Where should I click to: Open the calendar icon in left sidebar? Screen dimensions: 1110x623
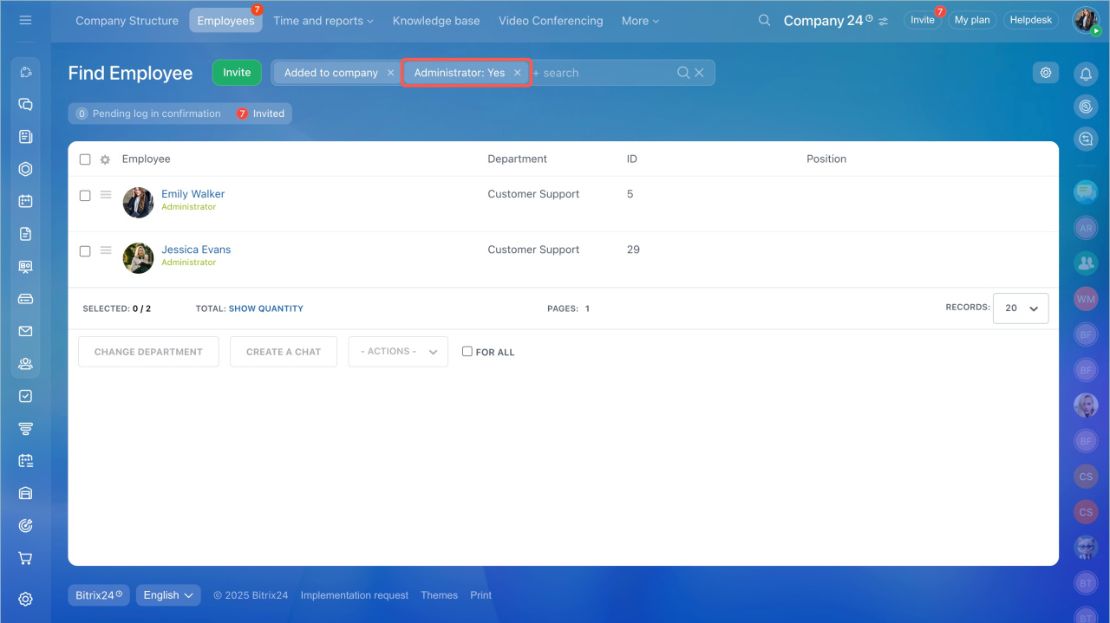25,201
